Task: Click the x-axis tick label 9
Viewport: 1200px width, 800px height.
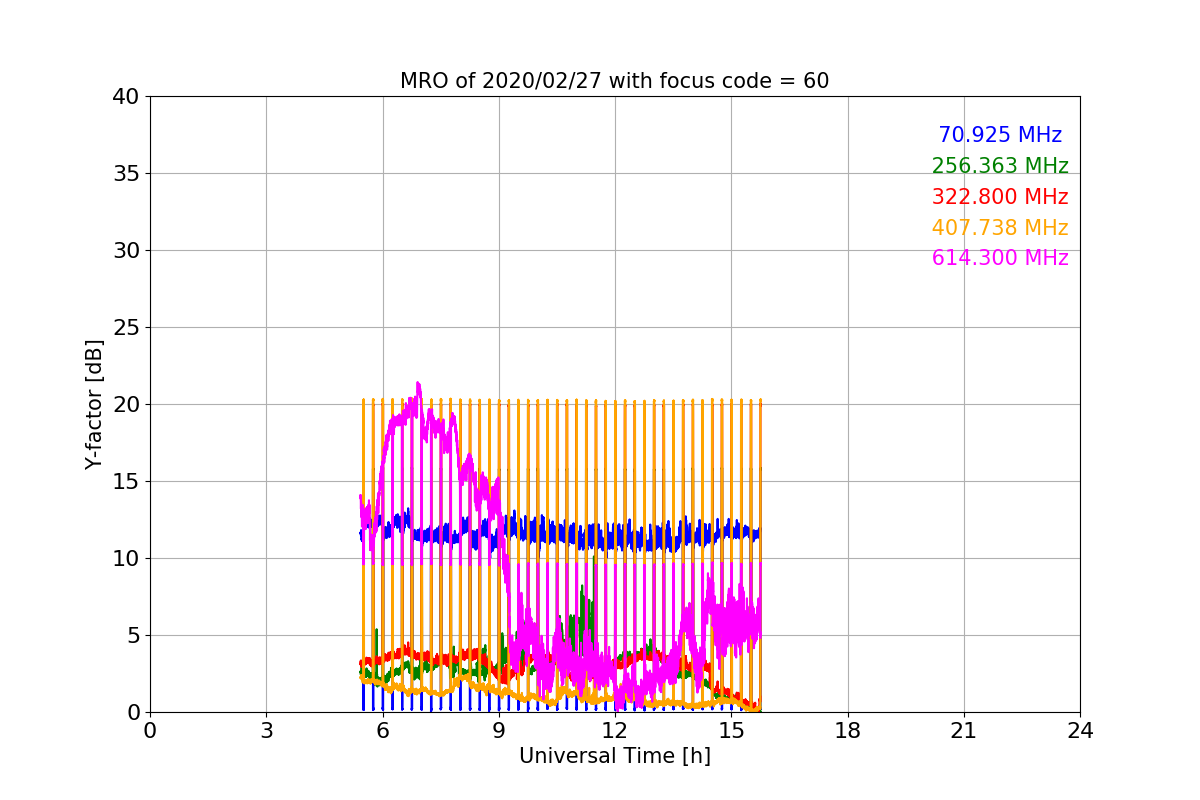Action: coord(499,730)
